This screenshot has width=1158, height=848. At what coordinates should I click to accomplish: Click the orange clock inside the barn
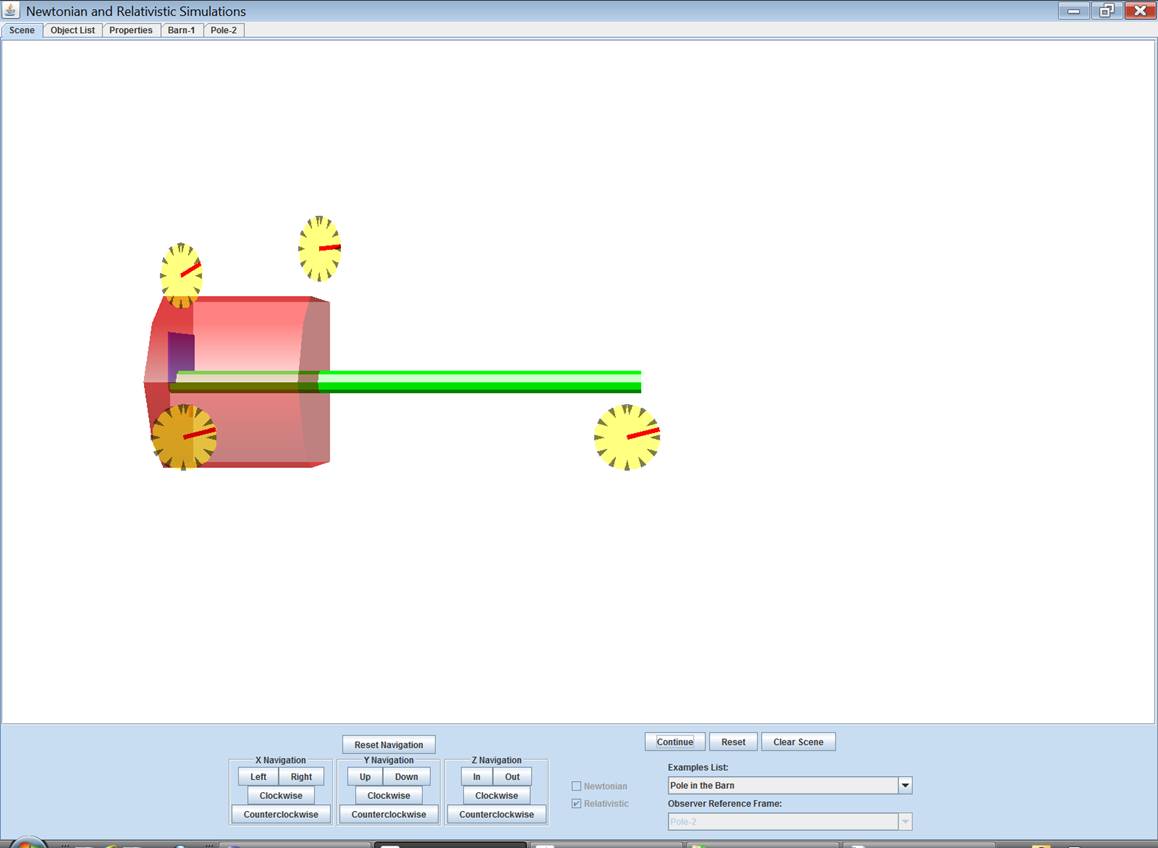click(x=183, y=436)
